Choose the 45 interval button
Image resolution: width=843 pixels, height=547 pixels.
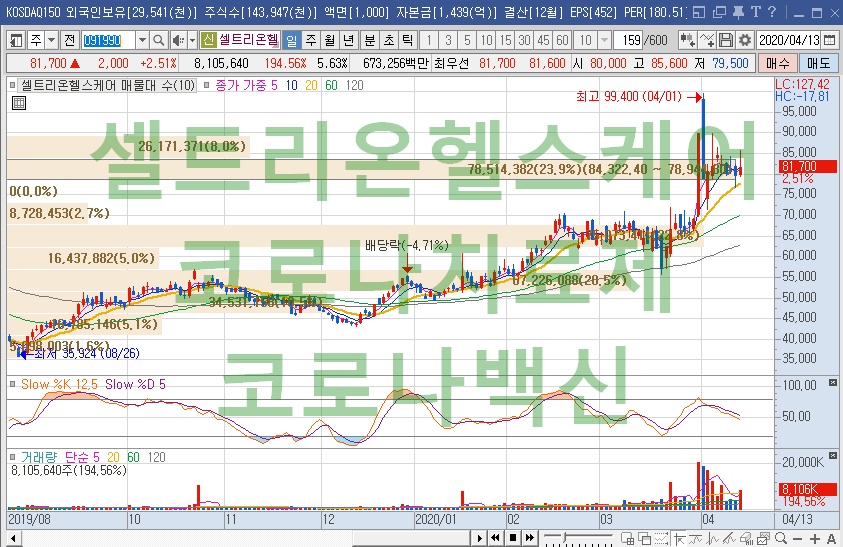pos(544,40)
